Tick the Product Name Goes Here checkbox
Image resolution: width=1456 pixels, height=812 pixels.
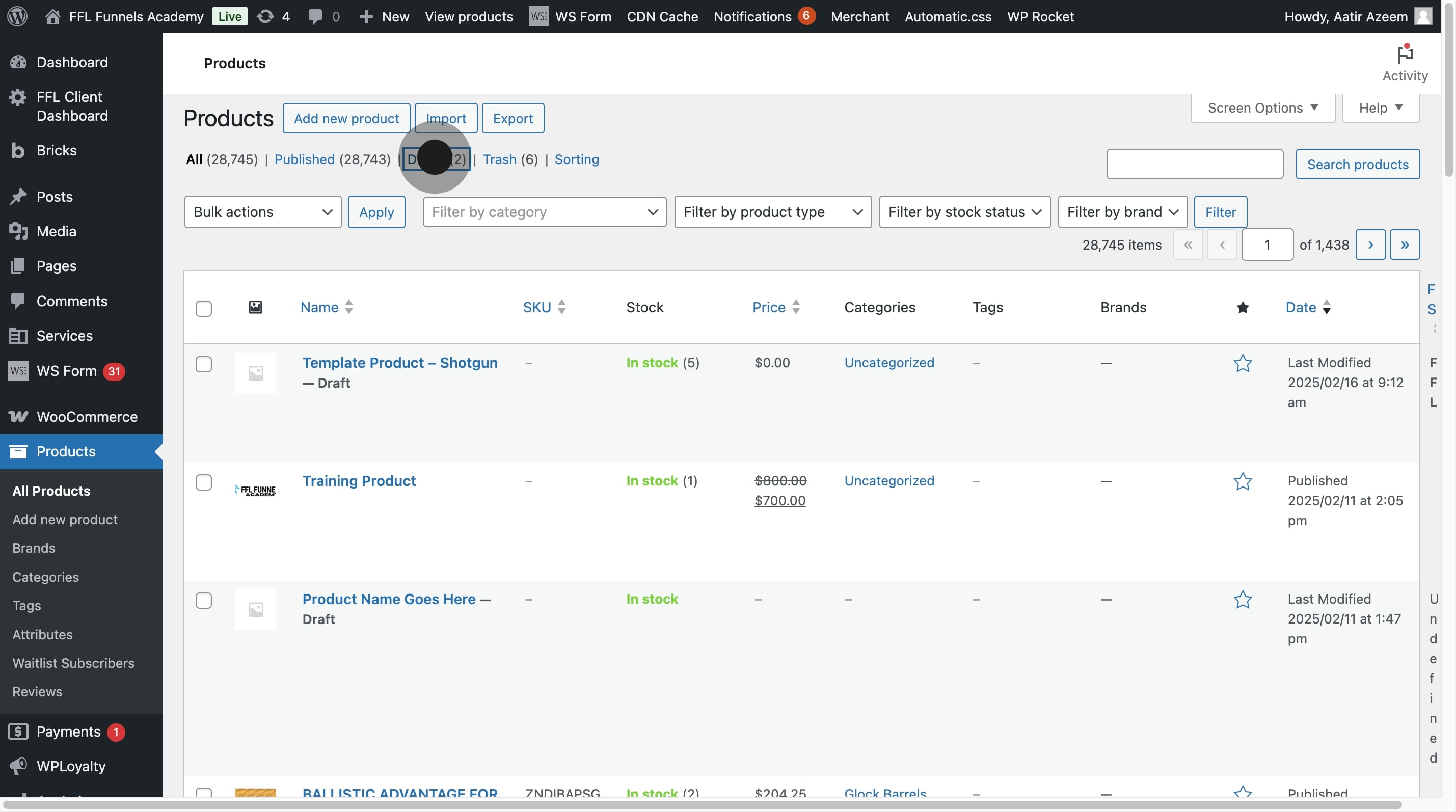coord(203,601)
